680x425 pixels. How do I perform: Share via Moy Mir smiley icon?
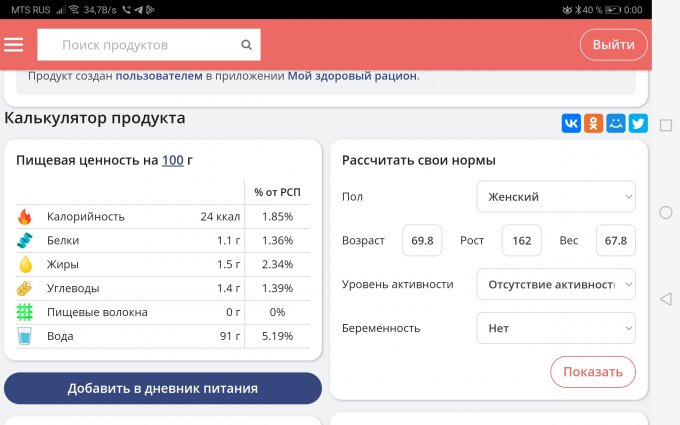coord(616,123)
